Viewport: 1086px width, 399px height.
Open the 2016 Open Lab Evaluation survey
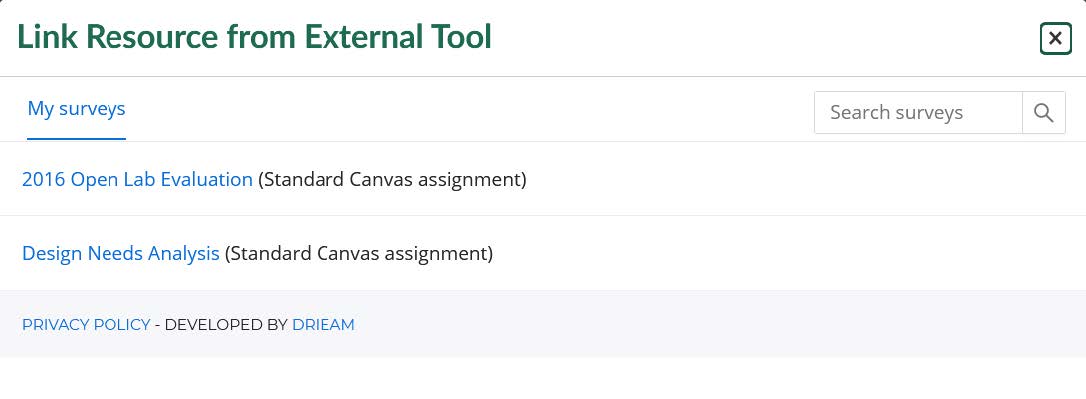(137, 179)
